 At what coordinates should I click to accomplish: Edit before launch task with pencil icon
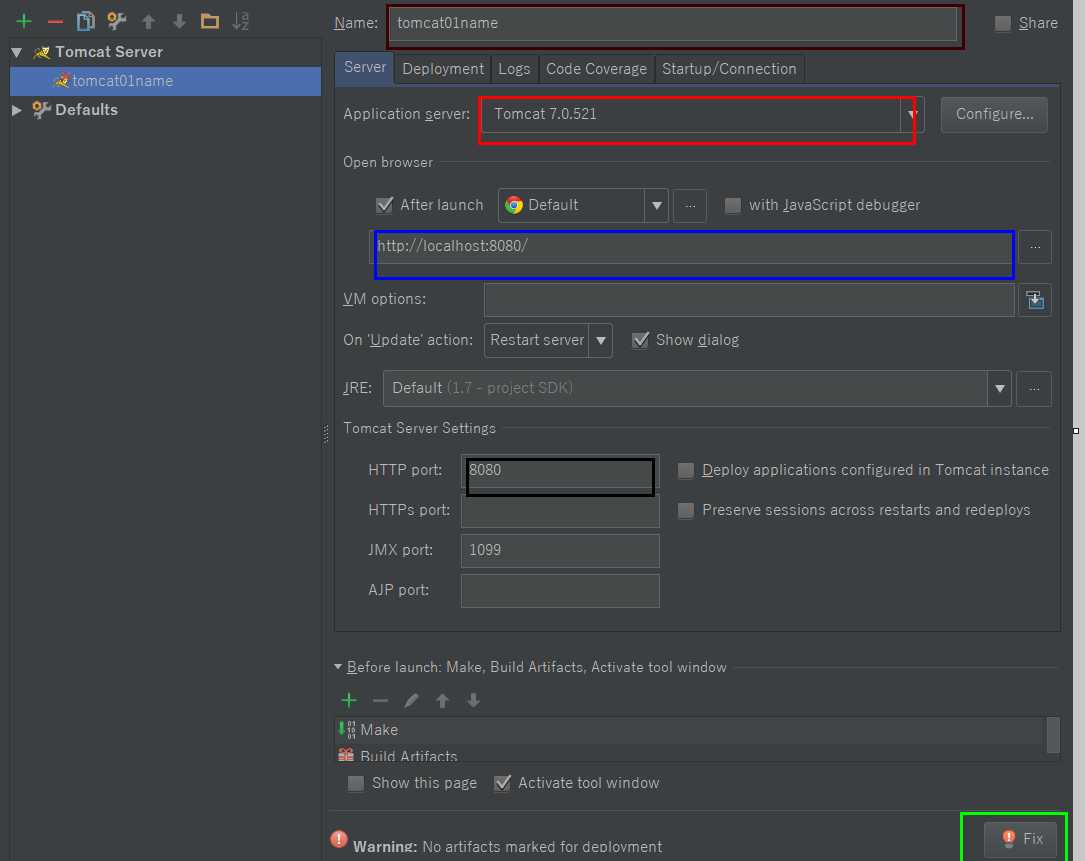pyautogui.click(x=411, y=700)
